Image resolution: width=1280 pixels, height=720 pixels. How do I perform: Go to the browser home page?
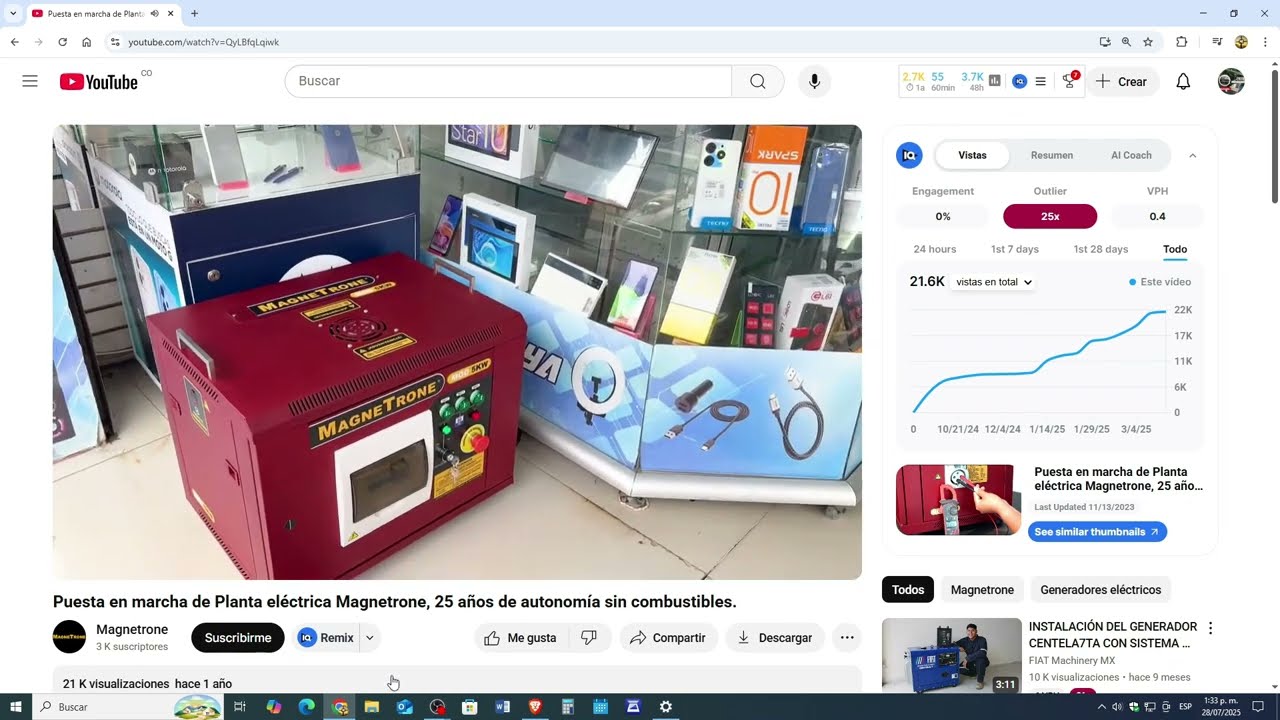pos(87,42)
